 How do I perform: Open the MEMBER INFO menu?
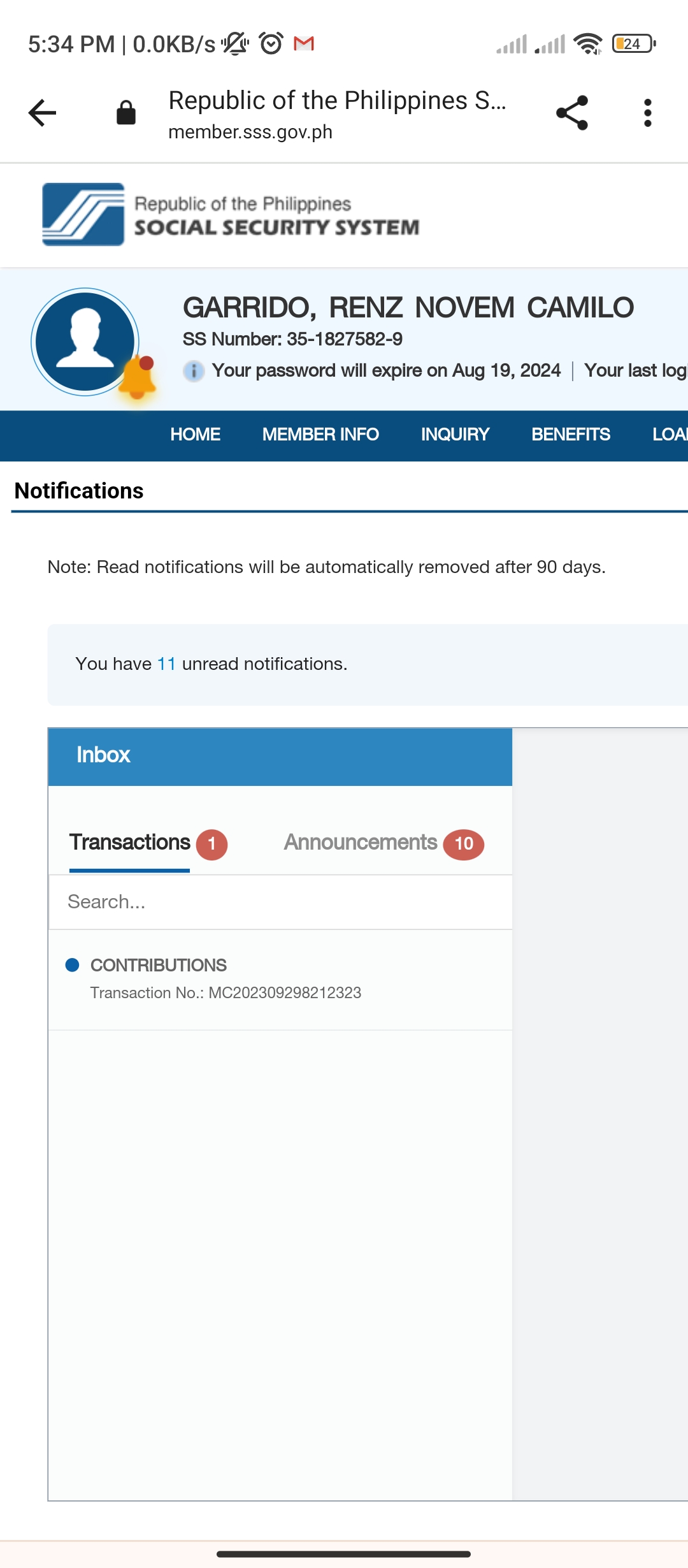coord(320,435)
